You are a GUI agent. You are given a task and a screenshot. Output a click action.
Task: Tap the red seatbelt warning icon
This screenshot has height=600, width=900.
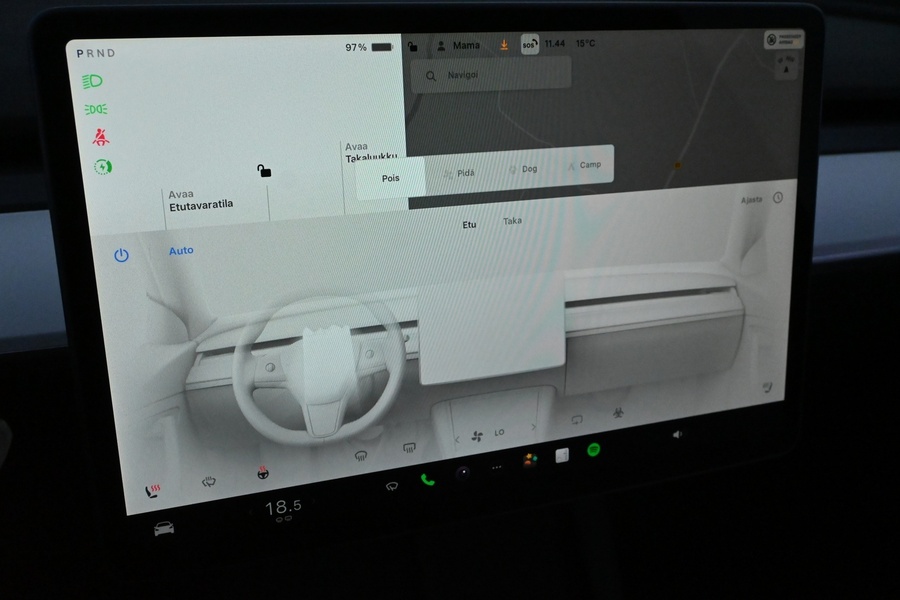[99, 137]
